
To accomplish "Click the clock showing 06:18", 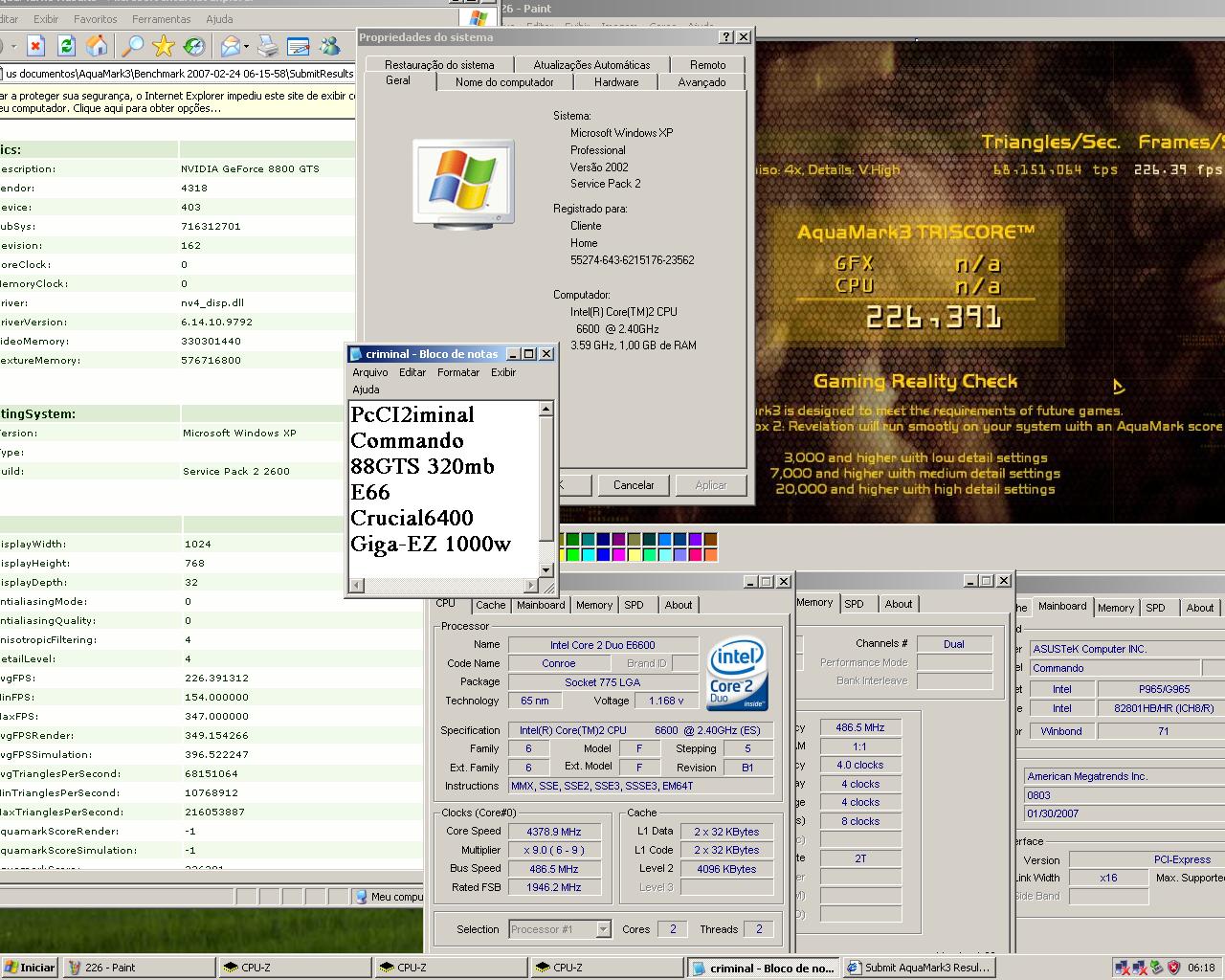I will pyautogui.click(x=1201, y=968).
